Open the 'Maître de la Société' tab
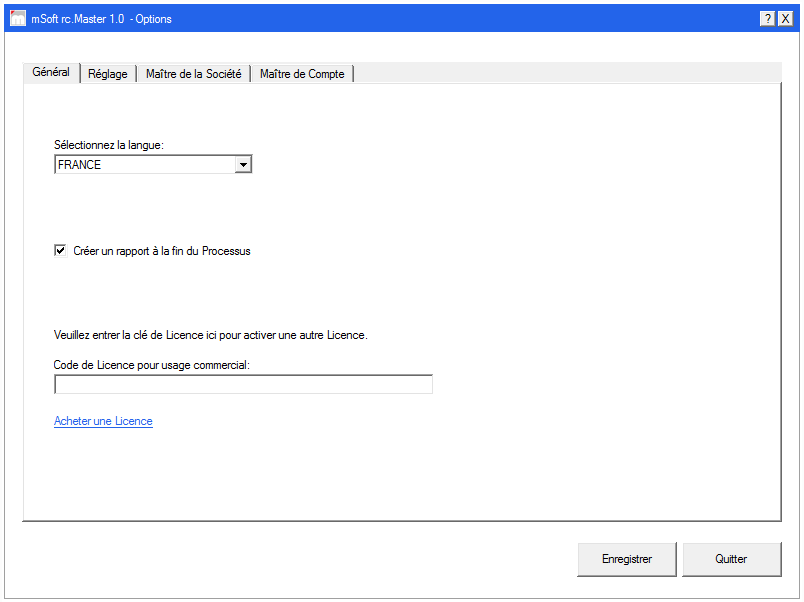 coord(193,73)
